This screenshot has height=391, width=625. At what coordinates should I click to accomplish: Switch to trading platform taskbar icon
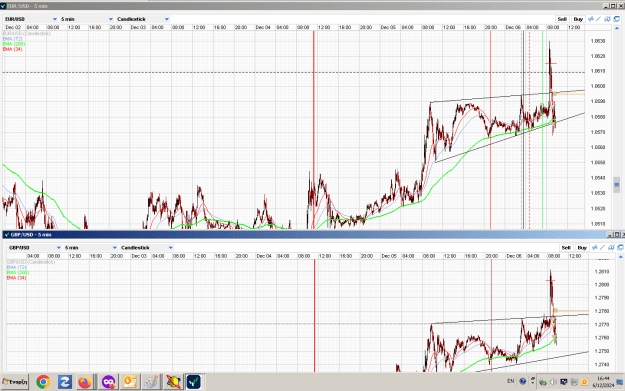[194, 382]
